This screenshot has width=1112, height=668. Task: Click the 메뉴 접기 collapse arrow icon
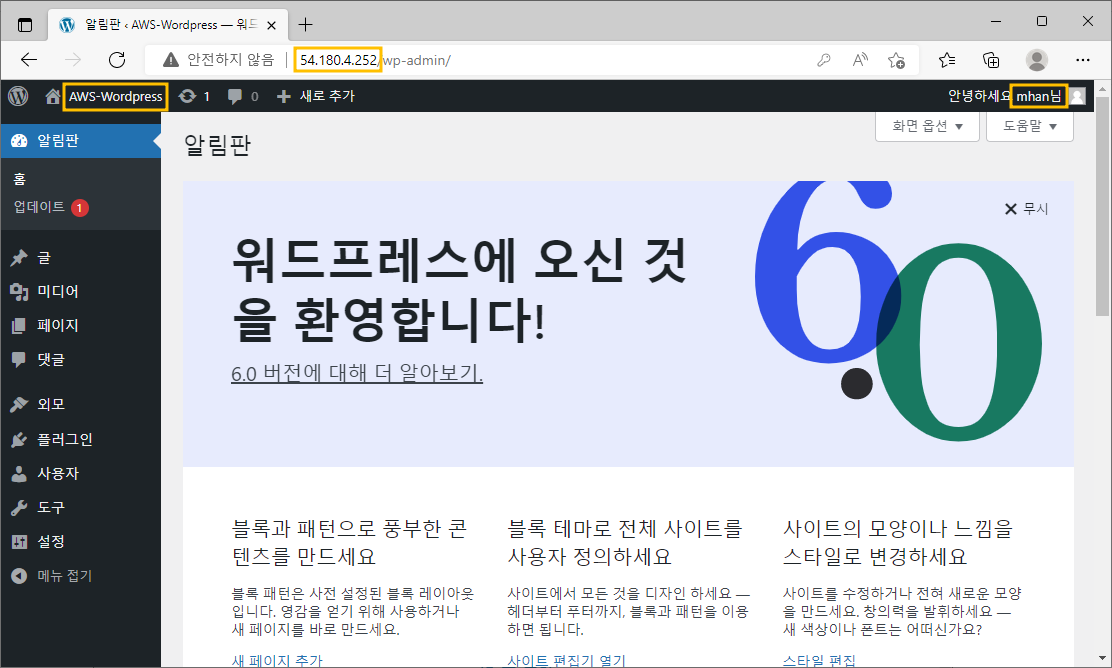[x=19, y=576]
